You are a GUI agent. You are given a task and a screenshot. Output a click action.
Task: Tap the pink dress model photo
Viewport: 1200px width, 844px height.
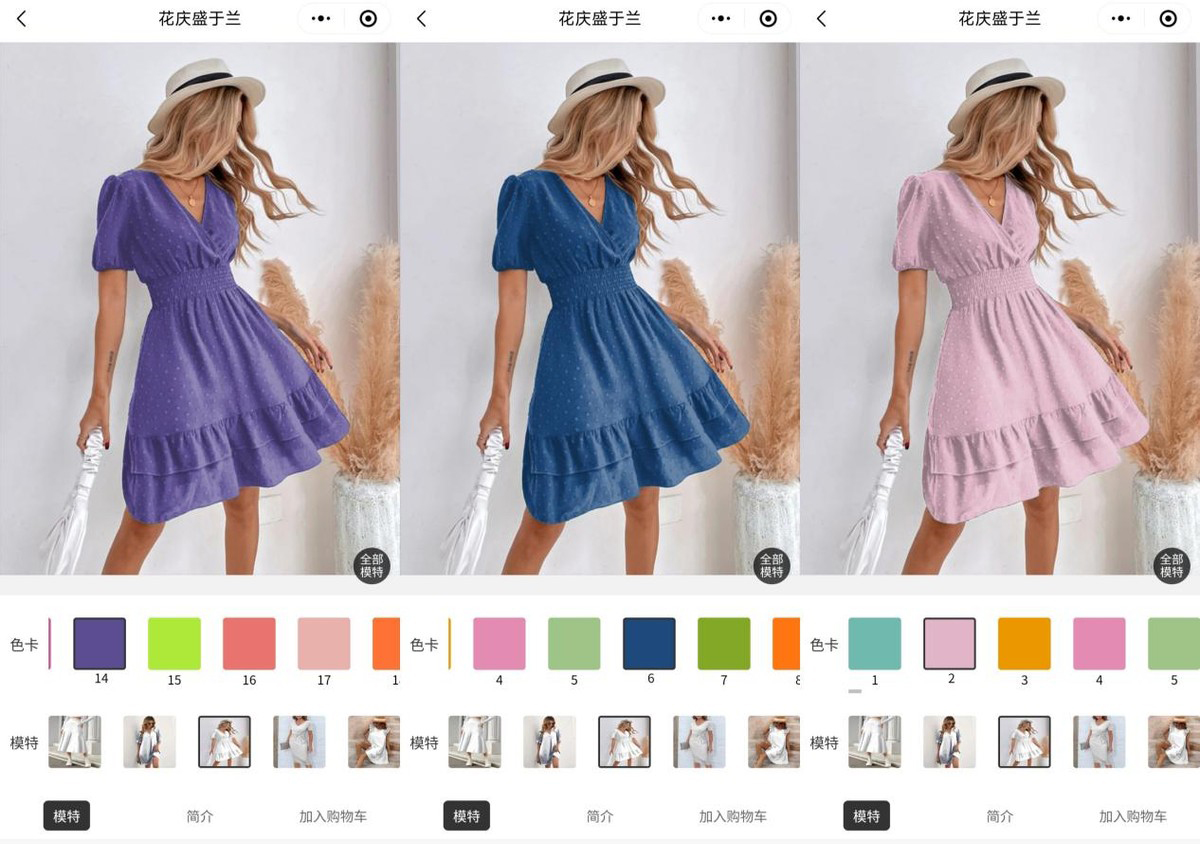[x=1000, y=308]
